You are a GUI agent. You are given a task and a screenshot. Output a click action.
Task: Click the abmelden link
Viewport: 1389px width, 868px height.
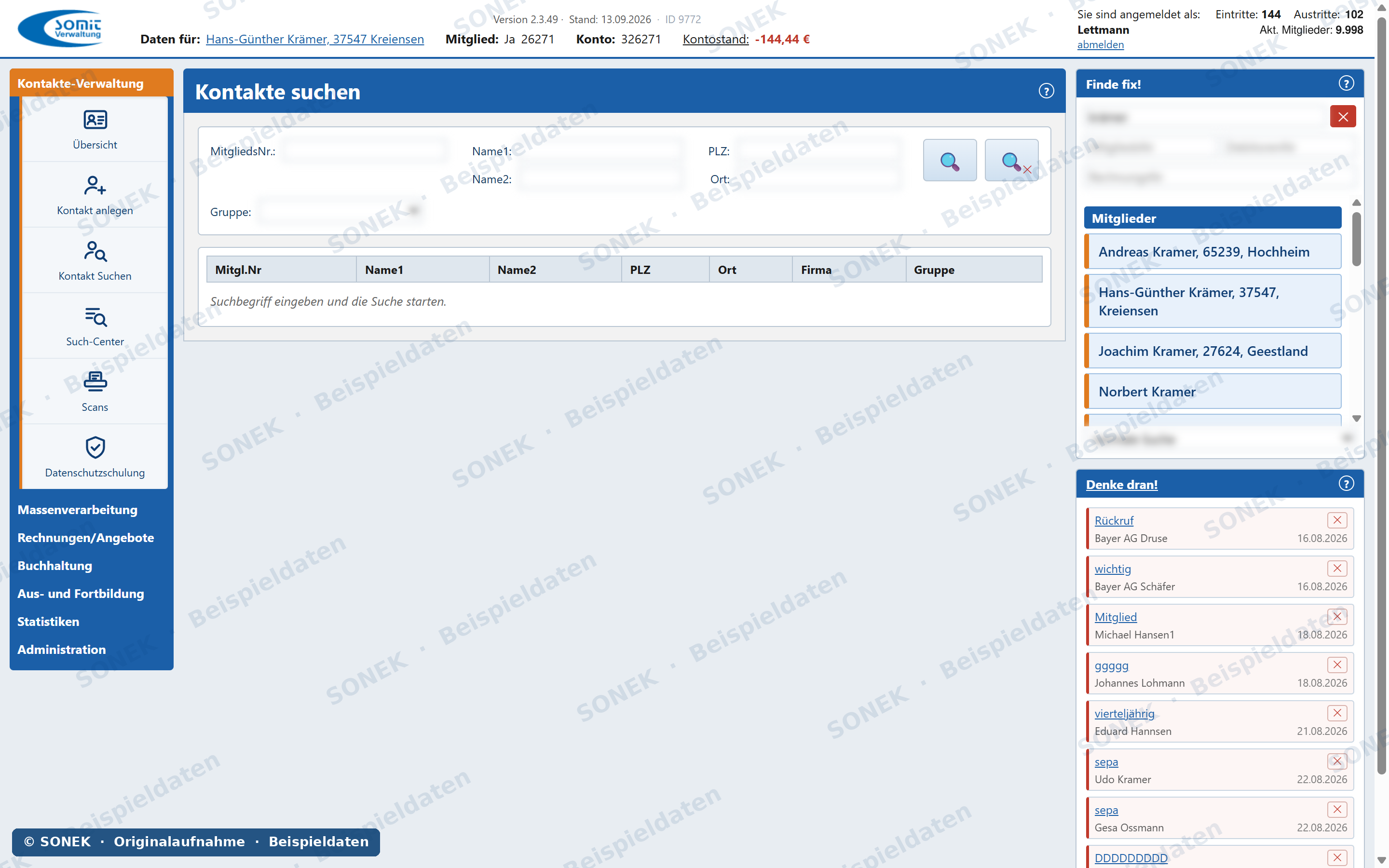click(x=1100, y=45)
